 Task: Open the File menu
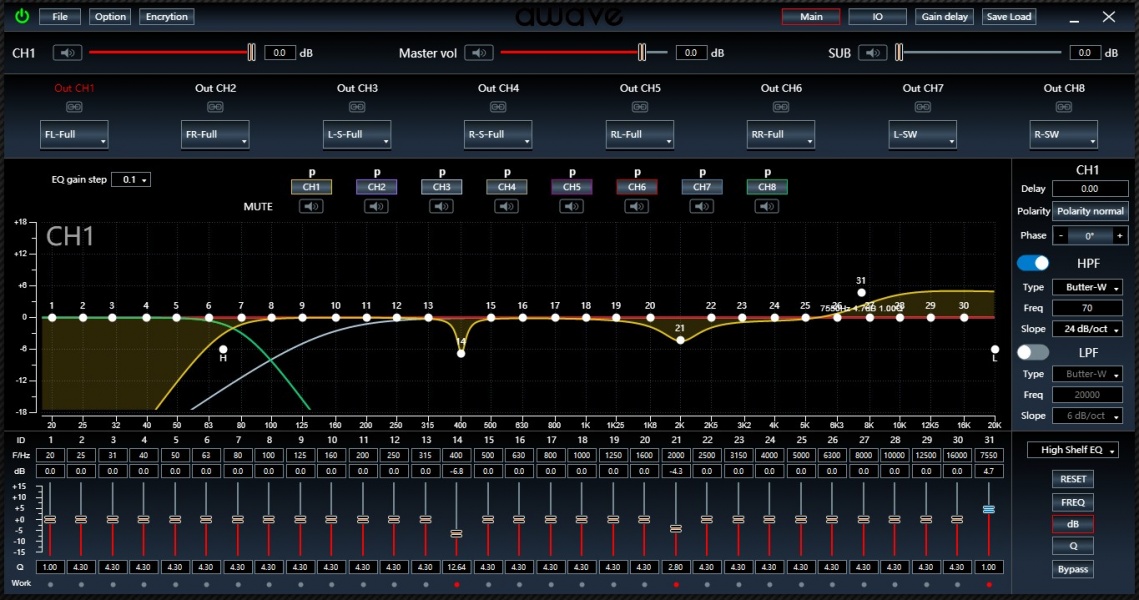click(60, 17)
